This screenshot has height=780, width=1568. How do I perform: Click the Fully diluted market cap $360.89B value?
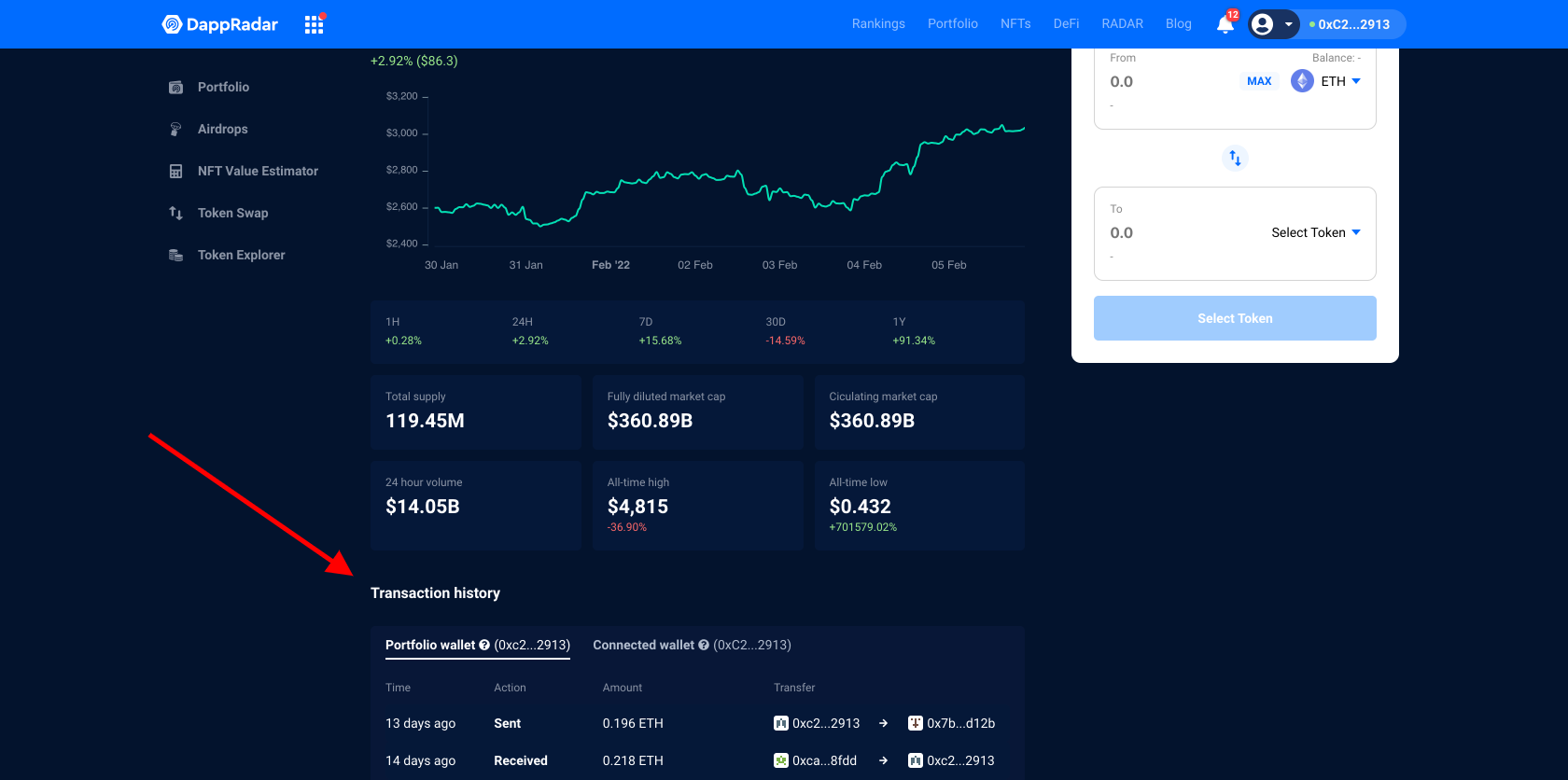pos(650,421)
